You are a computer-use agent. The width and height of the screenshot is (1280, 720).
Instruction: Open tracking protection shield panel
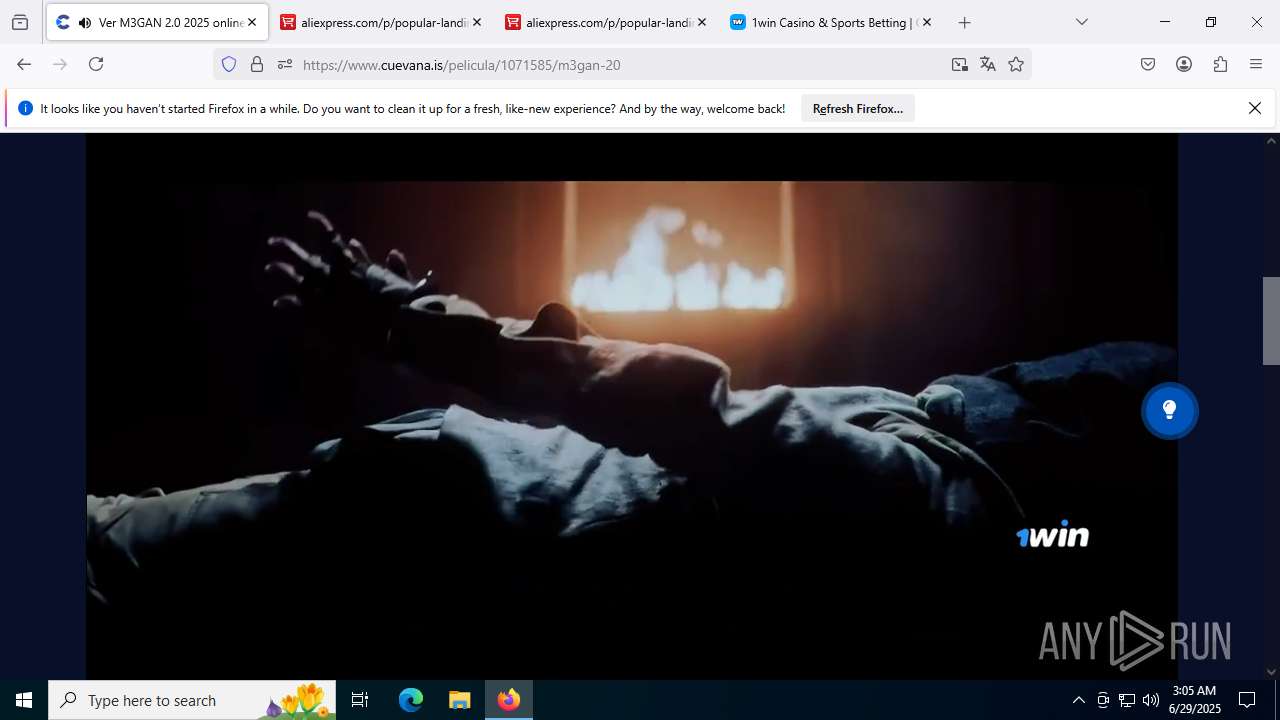229,64
